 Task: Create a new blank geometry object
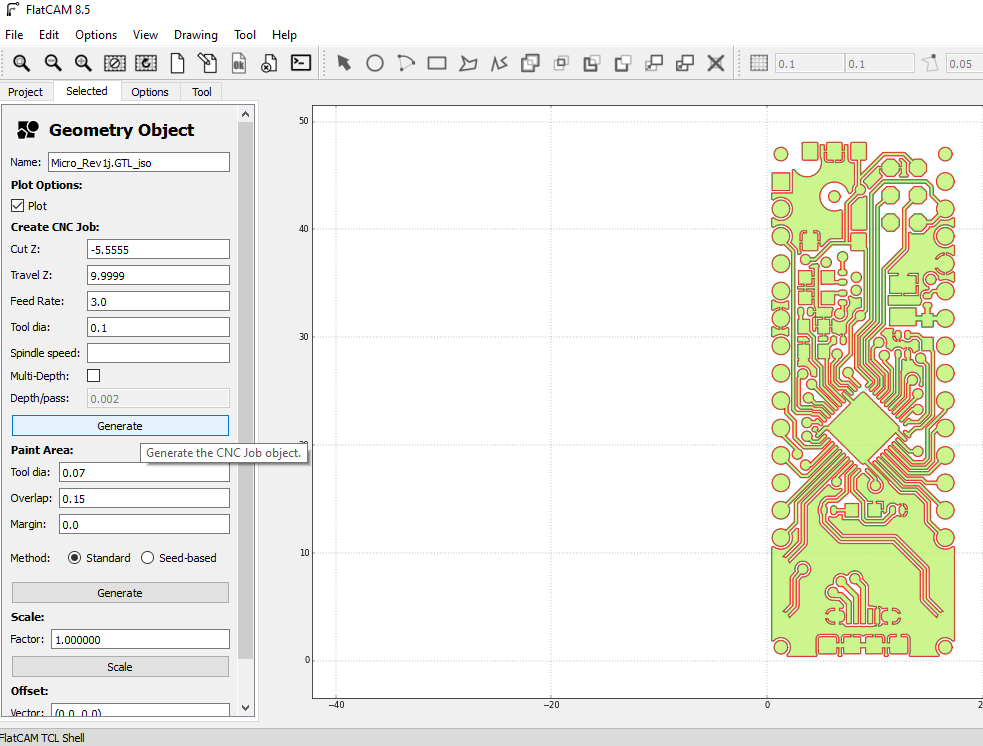(x=177, y=63)
